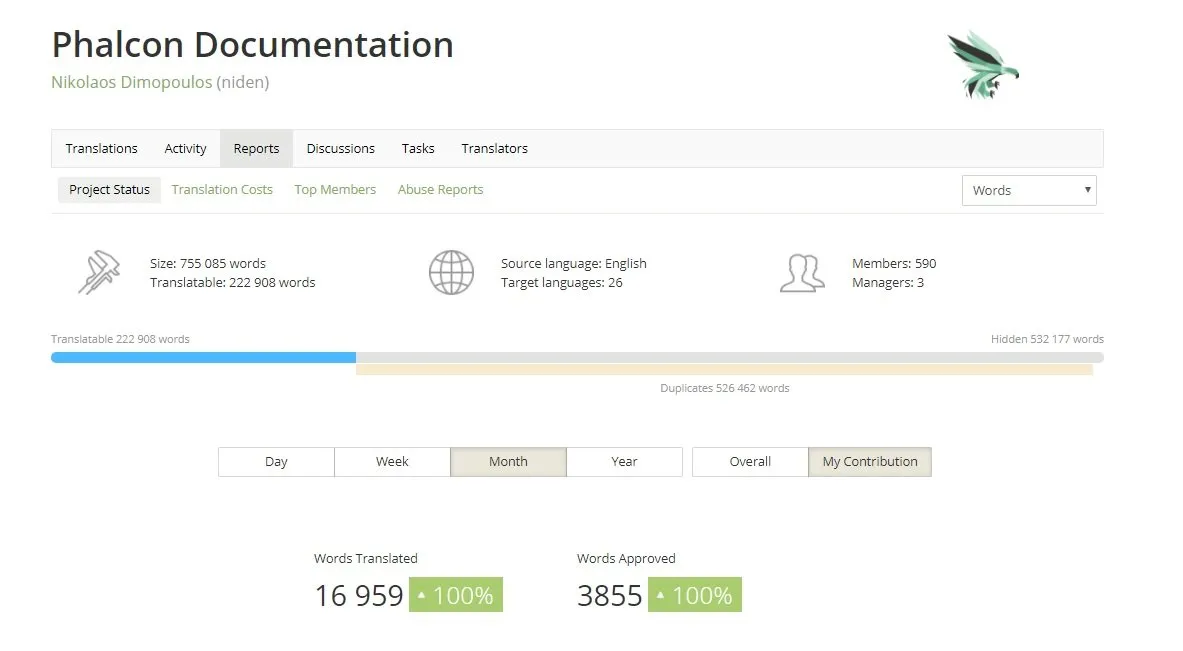
Task: Click the "Managers: 3" text
Action: click(x=888, y=282)
